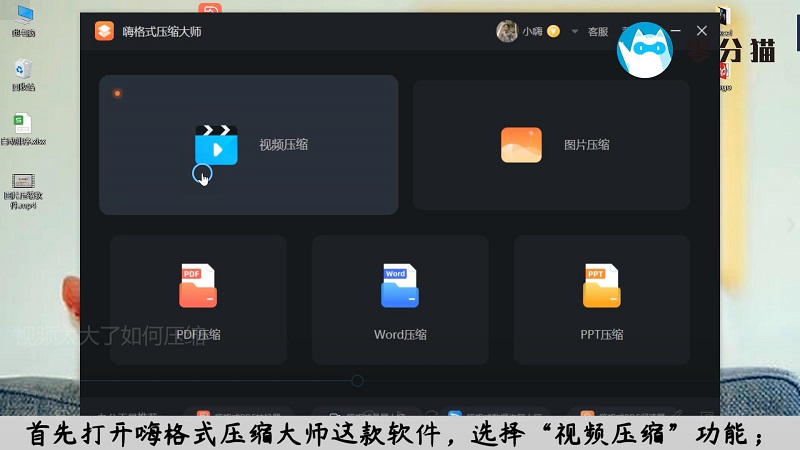This screenshot has height=450, width=800.
Task: Select the 图片压缩 card
Action: [551, 145]
